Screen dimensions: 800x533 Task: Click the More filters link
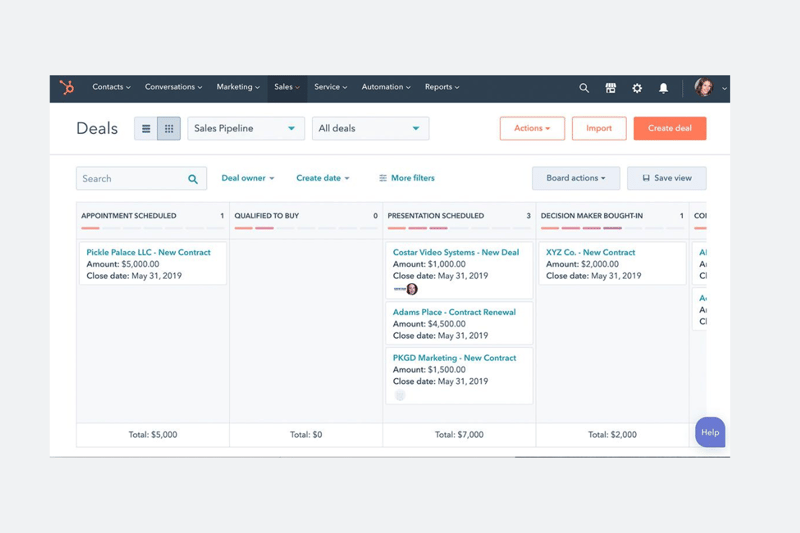click(413, 178)
